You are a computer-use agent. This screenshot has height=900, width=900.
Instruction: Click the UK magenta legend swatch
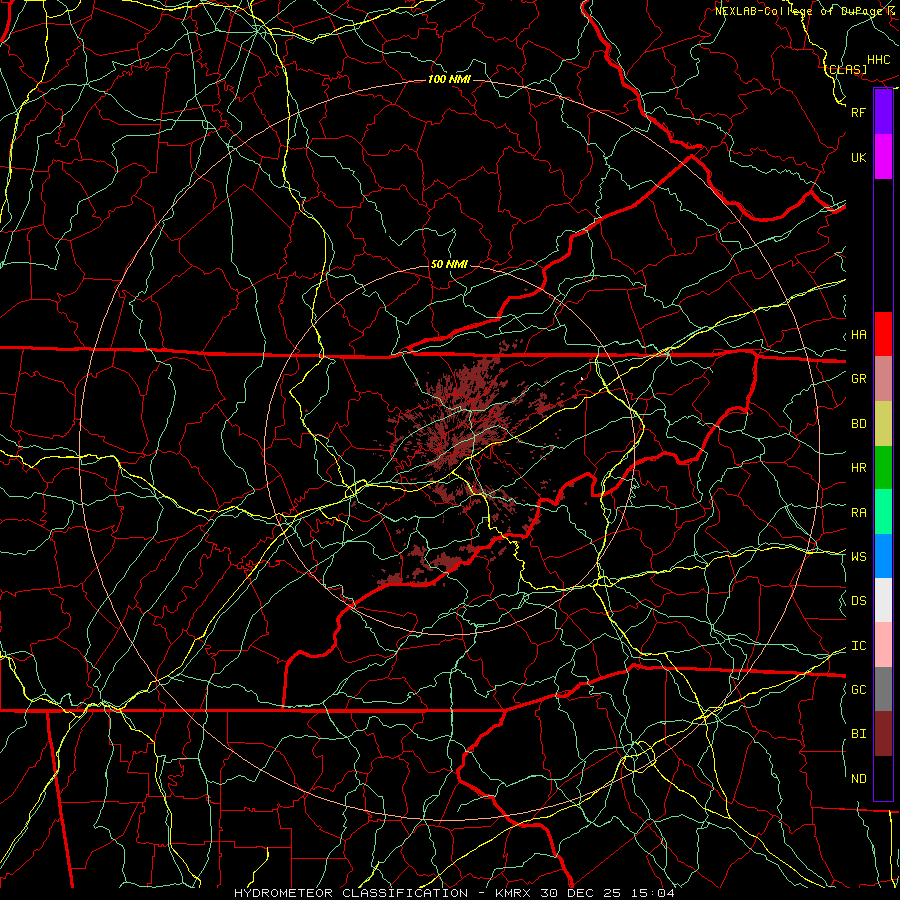coord(883,157)
